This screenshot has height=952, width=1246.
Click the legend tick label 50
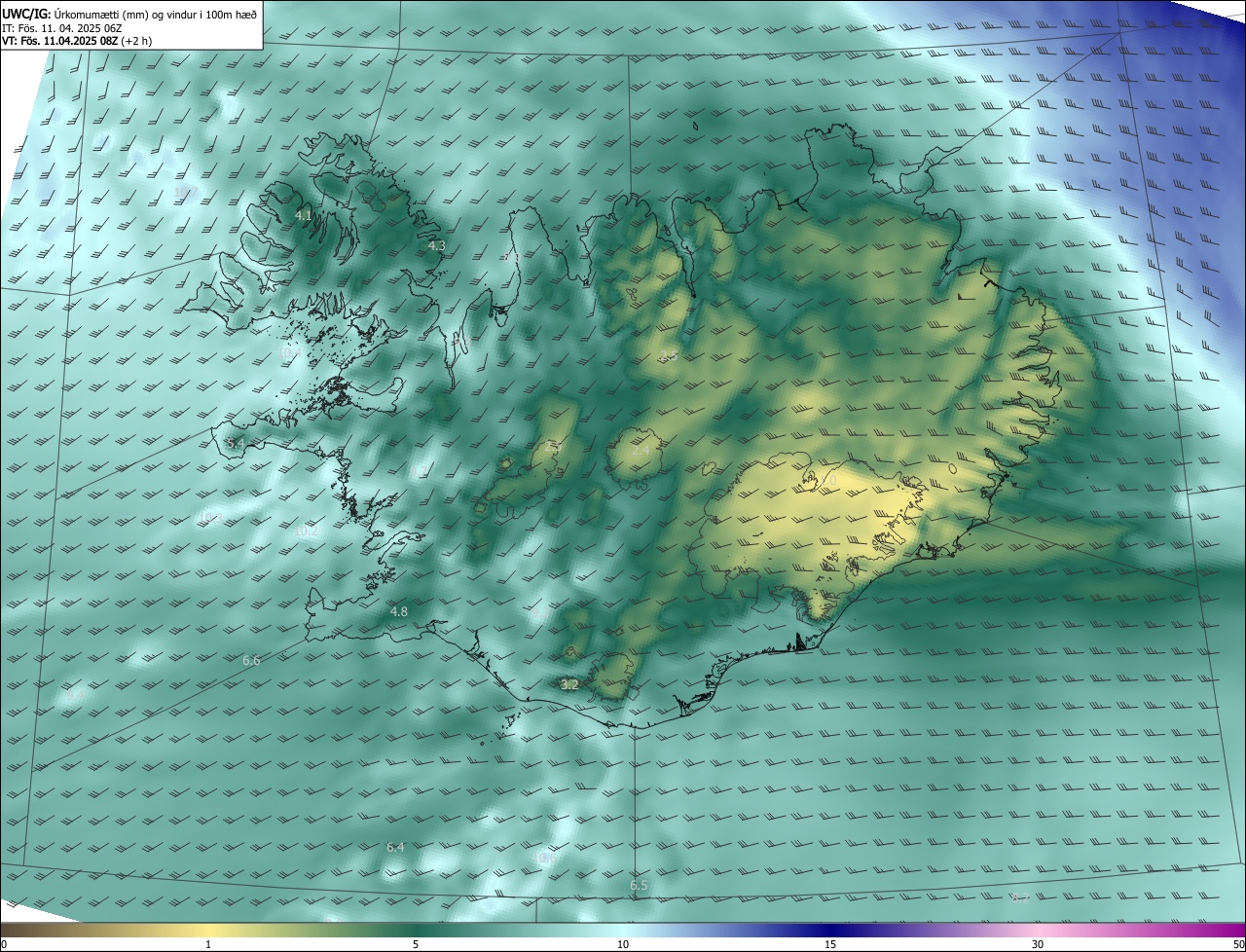[1238, 944]
